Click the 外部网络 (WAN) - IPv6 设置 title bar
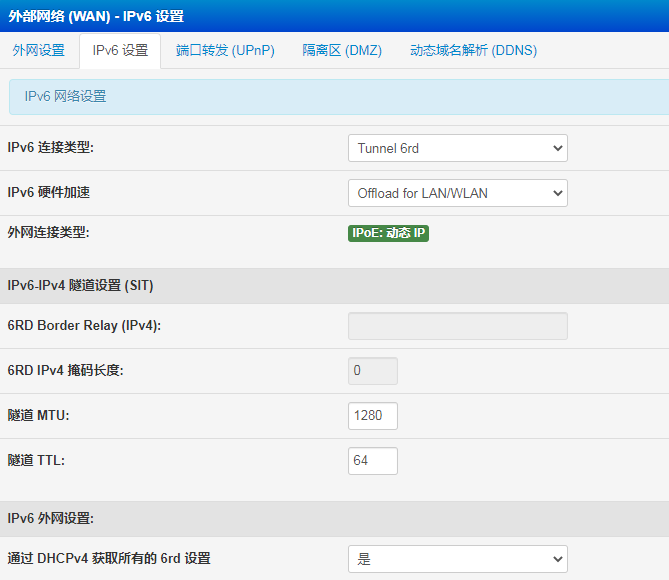This screenshot has height=580, width=669. click(x=97, y=16)
